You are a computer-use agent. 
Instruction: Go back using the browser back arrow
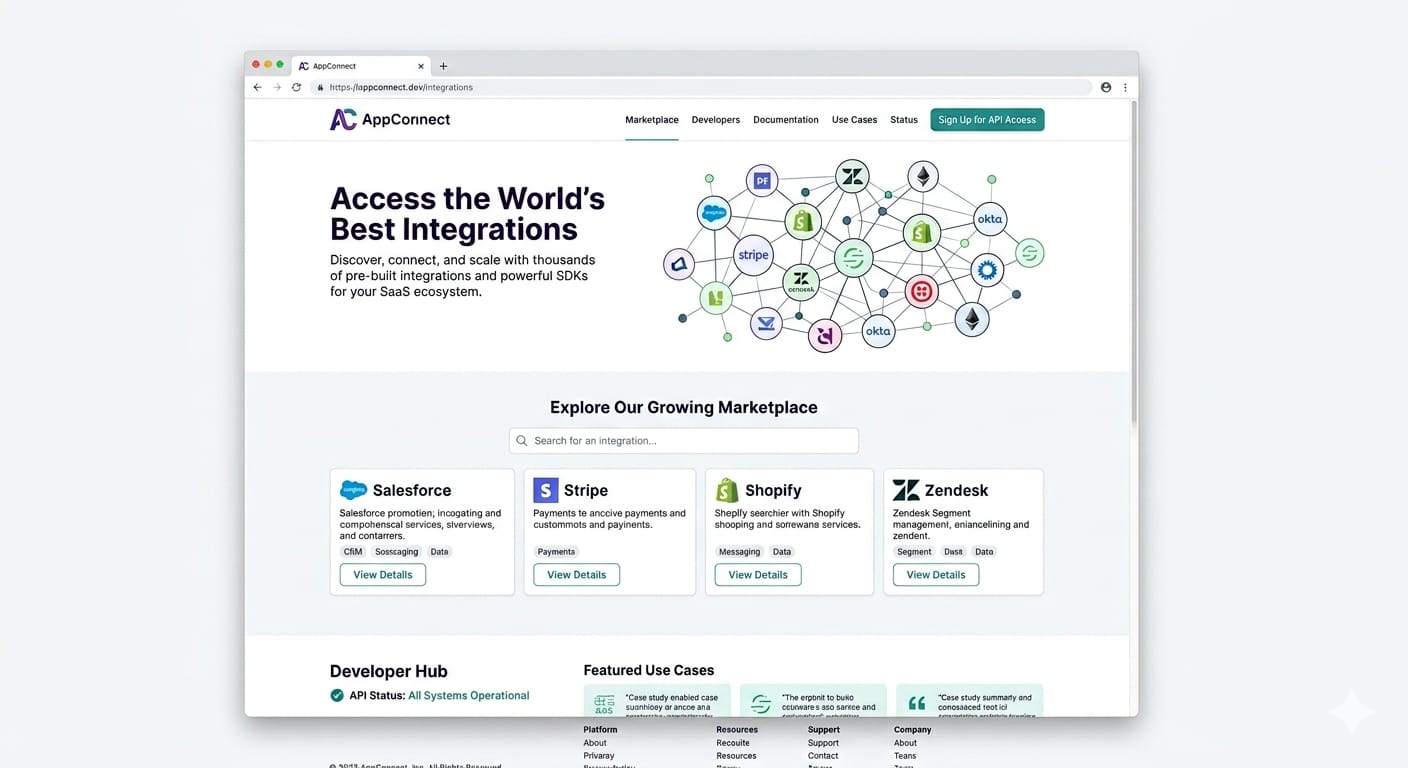pyautogui.click(x=257, y=88)
